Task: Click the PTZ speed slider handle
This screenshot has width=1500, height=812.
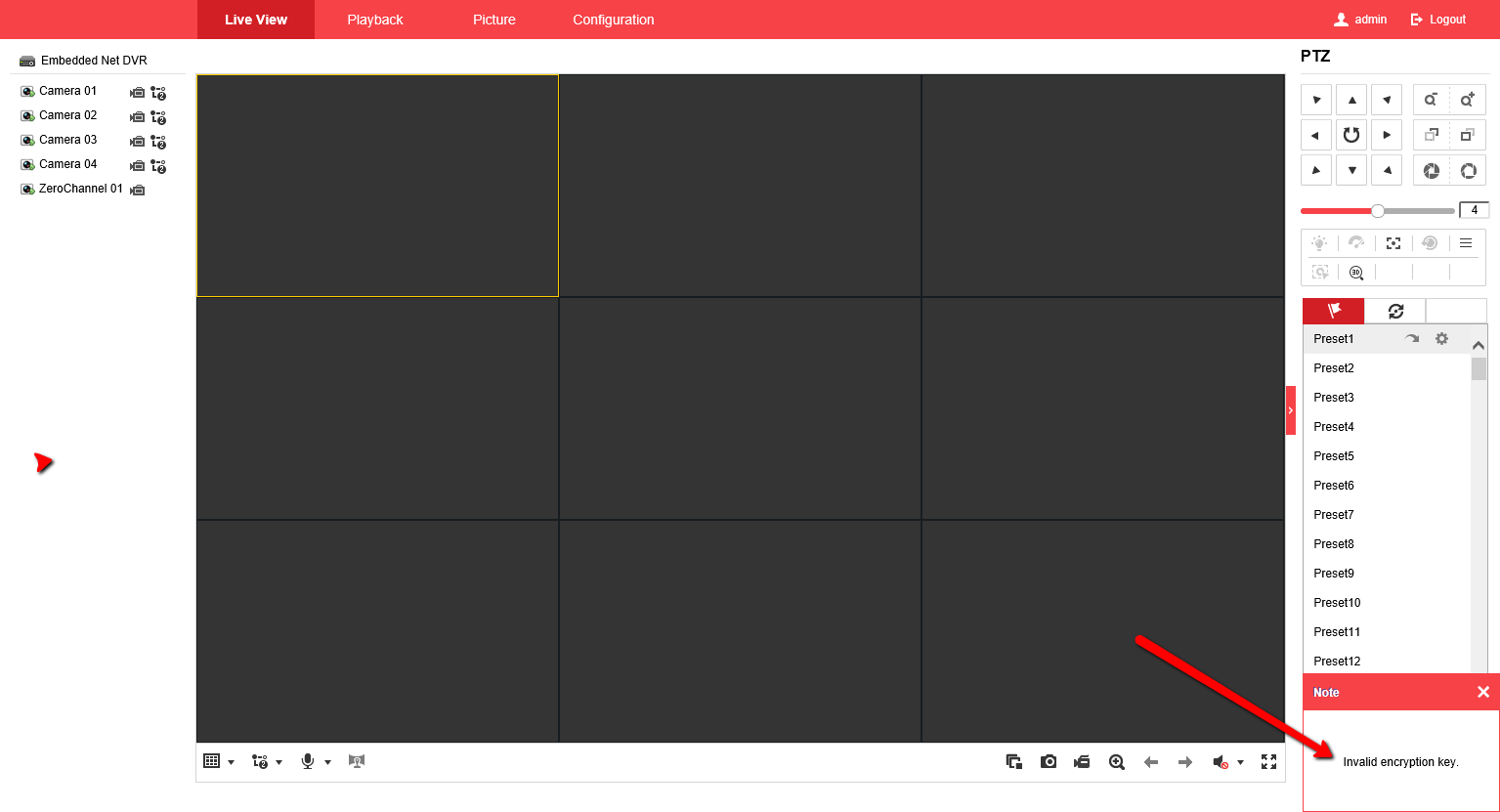Action: (x=1378, y=210)
